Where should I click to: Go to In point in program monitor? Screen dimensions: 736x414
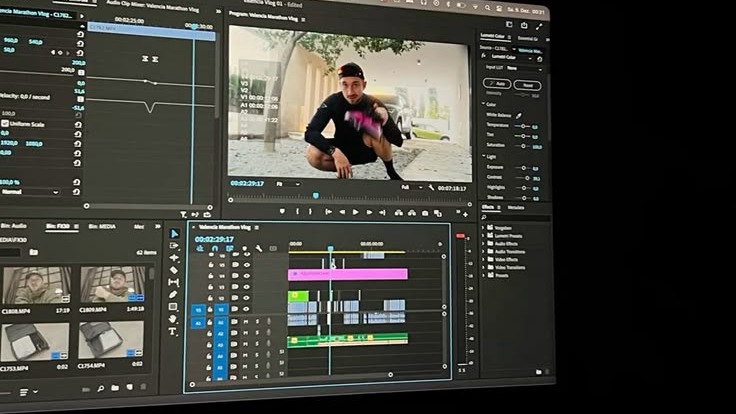pyautogui.click(x=329, y=212)
